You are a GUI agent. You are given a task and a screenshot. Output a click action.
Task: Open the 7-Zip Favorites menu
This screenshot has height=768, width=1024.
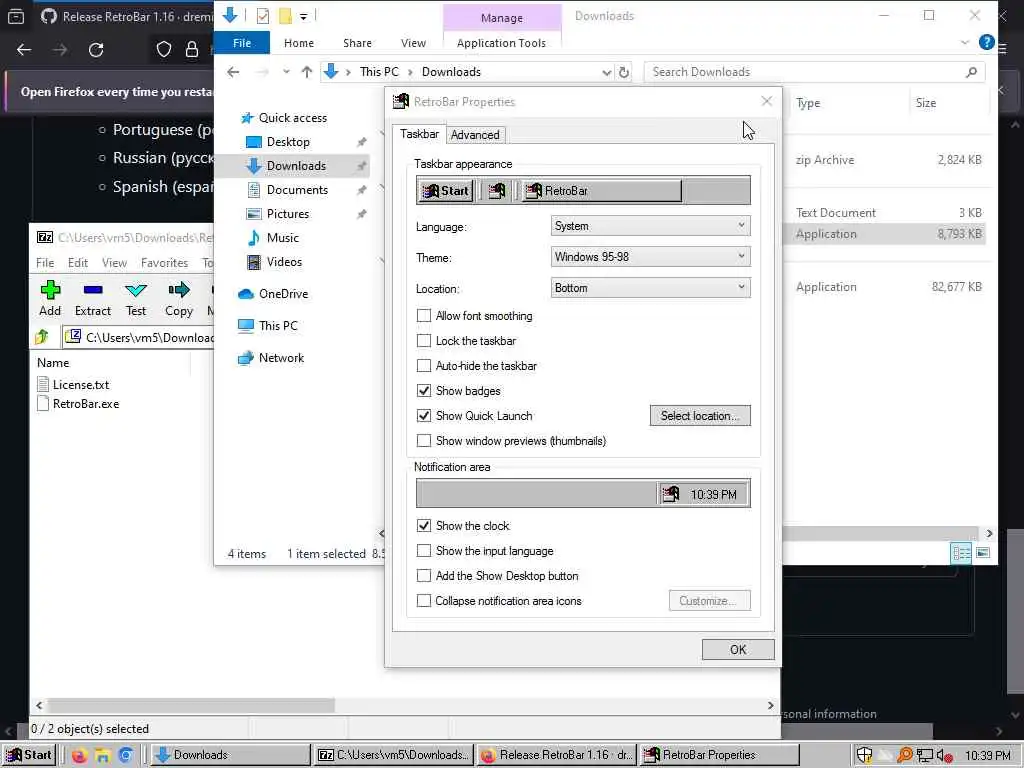point(164,263)
